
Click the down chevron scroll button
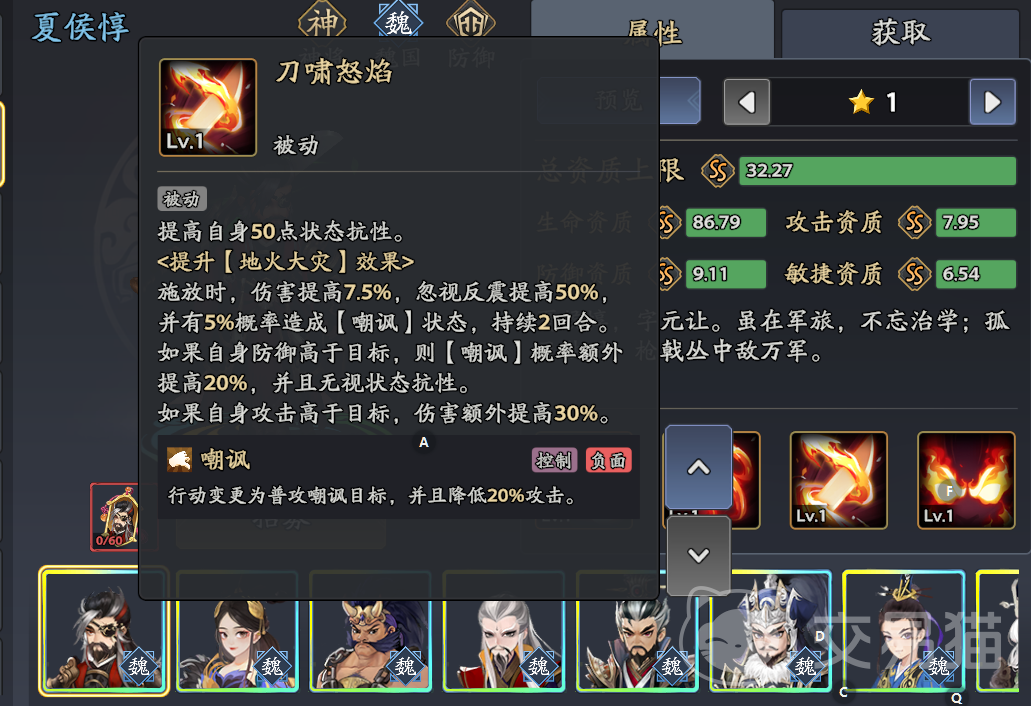(x=698, y=555)
